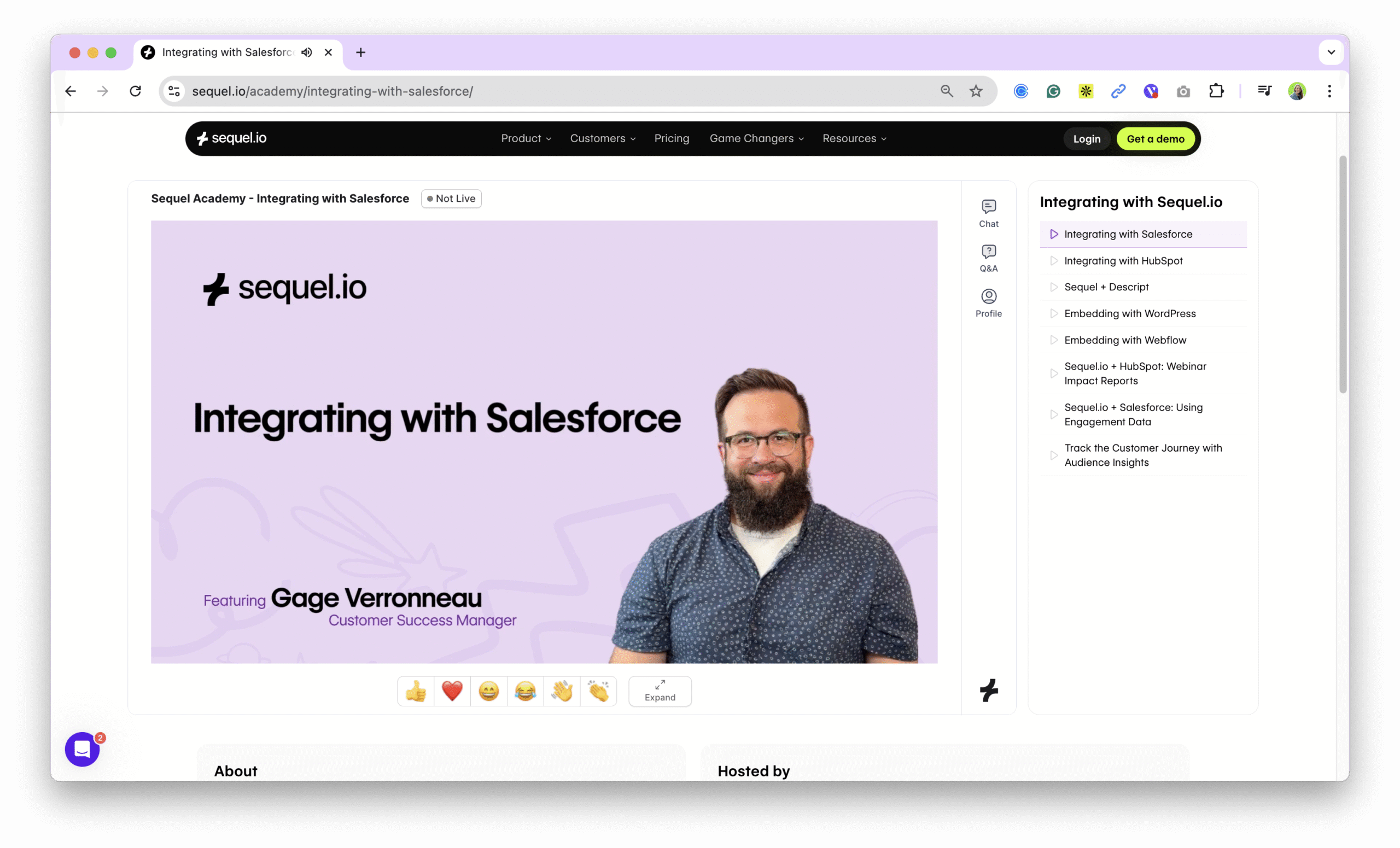
Task: Open the Profile panel icon
Action: (x=988, y=303)
